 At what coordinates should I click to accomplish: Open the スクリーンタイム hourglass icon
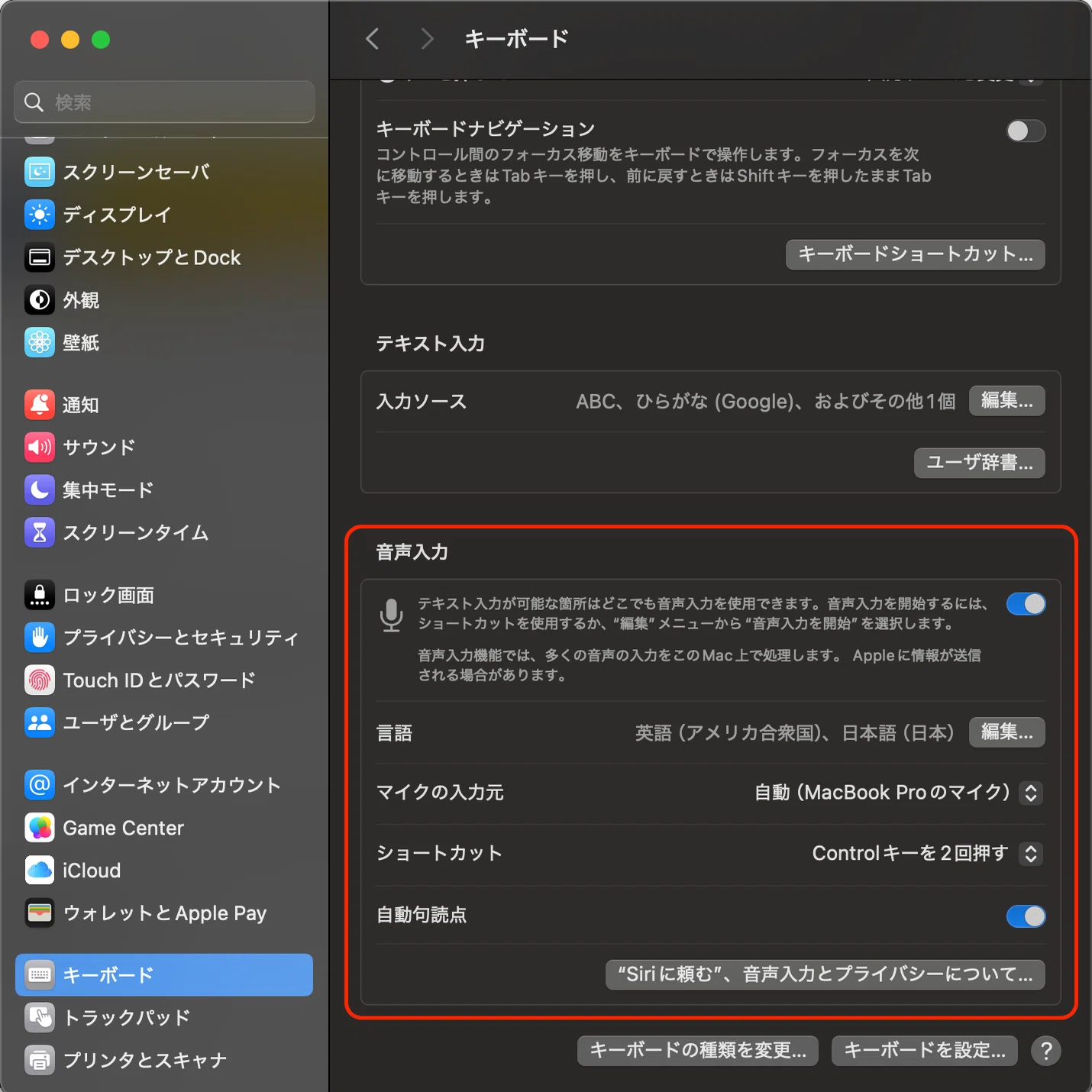point(40,532)
